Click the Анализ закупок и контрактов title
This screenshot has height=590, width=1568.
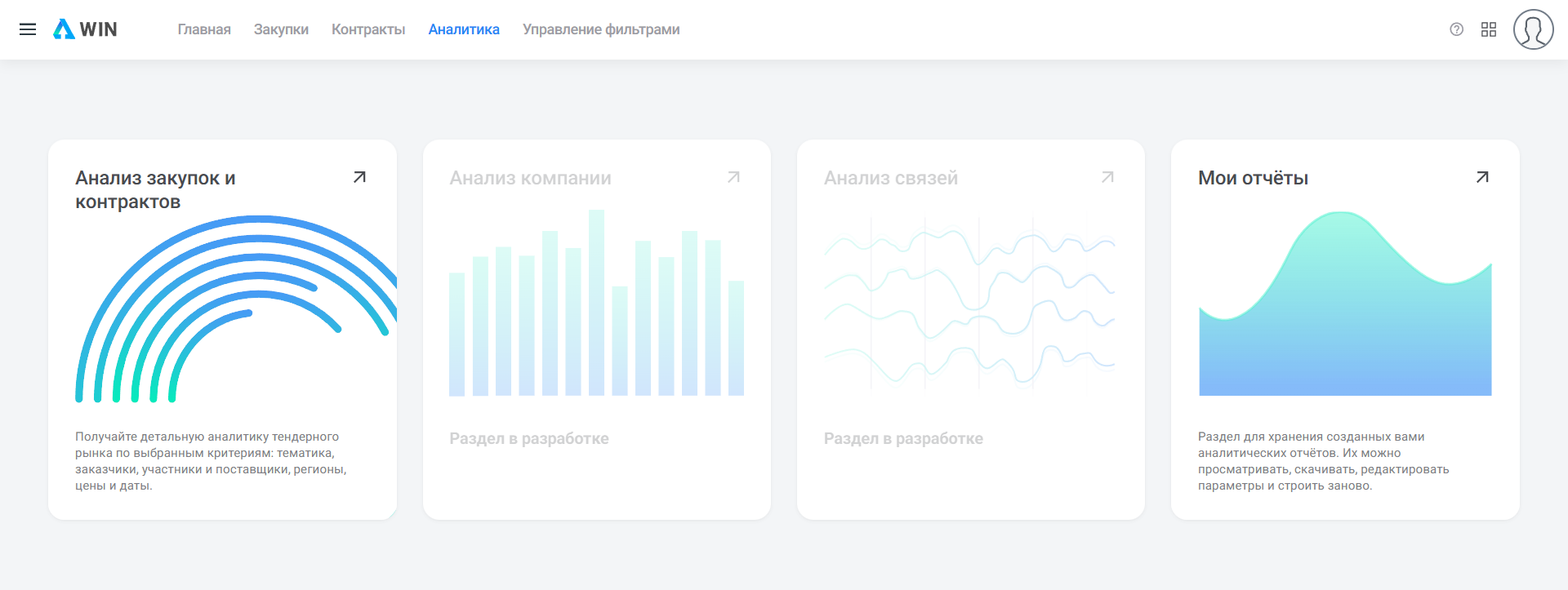[x=155, y=189]
